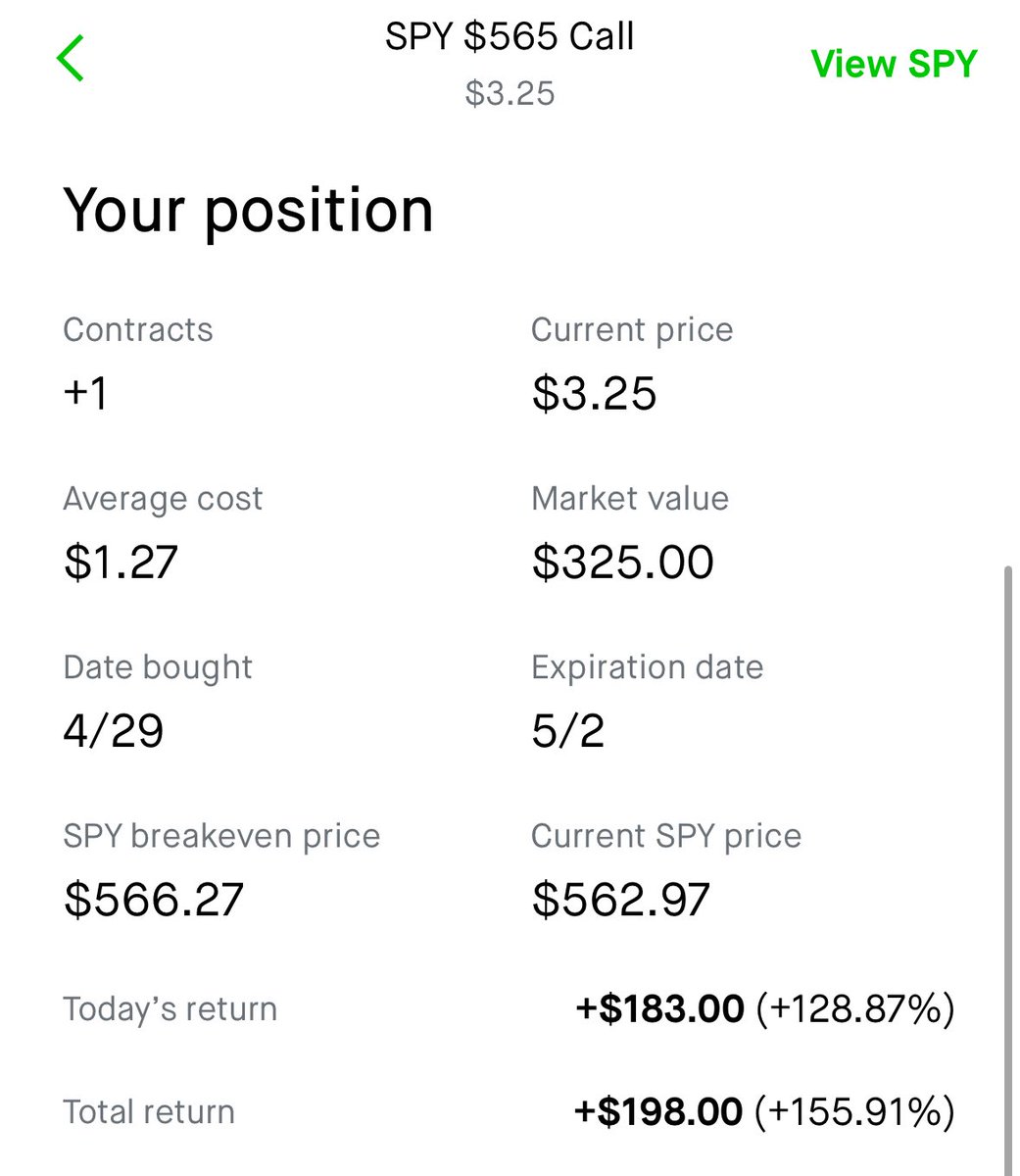1020x1176 pixels.
Task: Open the View SPY link
Action: pyautogui.click(x=894, y=64)
